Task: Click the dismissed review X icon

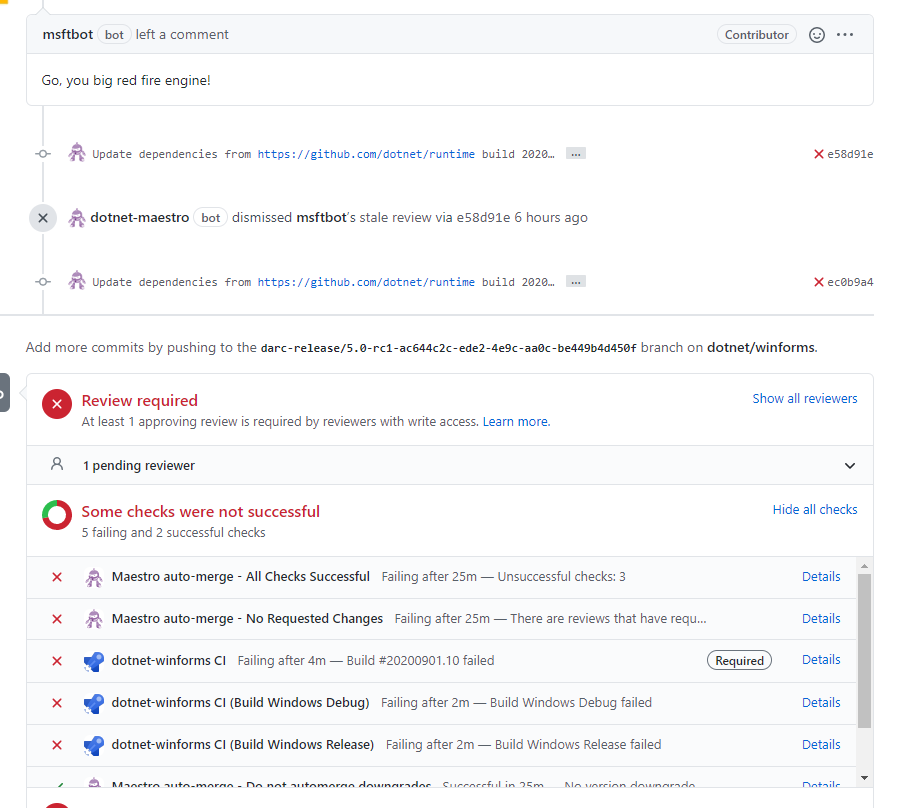Action: point(42,217)
